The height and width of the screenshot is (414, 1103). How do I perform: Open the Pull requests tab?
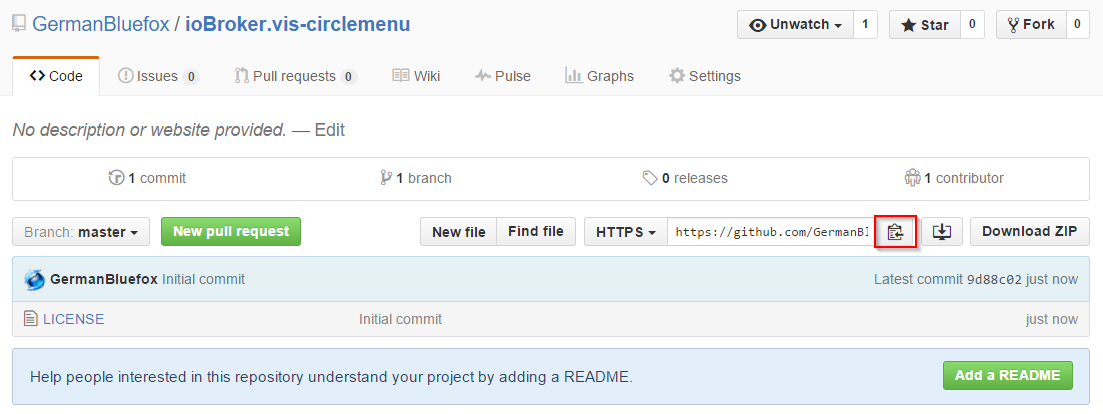pyautogui.click(x=295, y=76)
